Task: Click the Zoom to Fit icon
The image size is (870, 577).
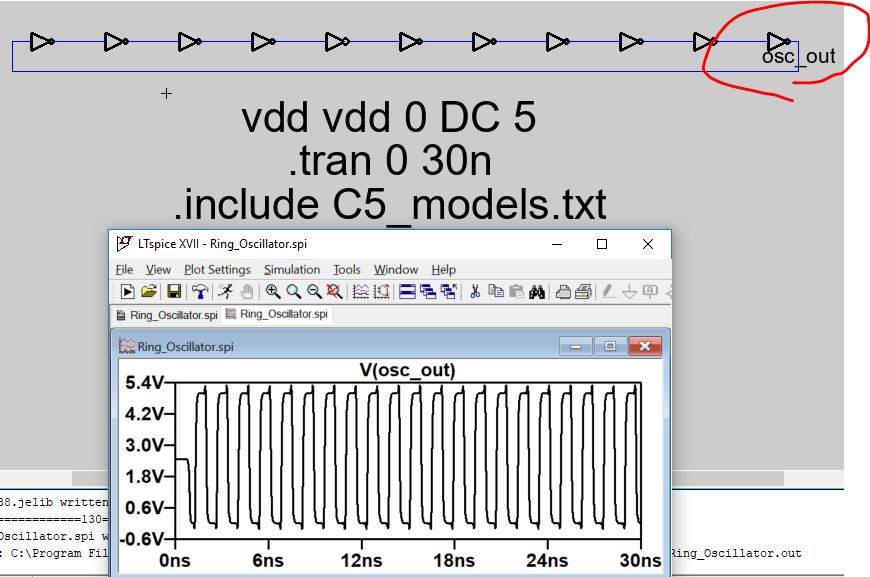Action: (x=335, y=292)
